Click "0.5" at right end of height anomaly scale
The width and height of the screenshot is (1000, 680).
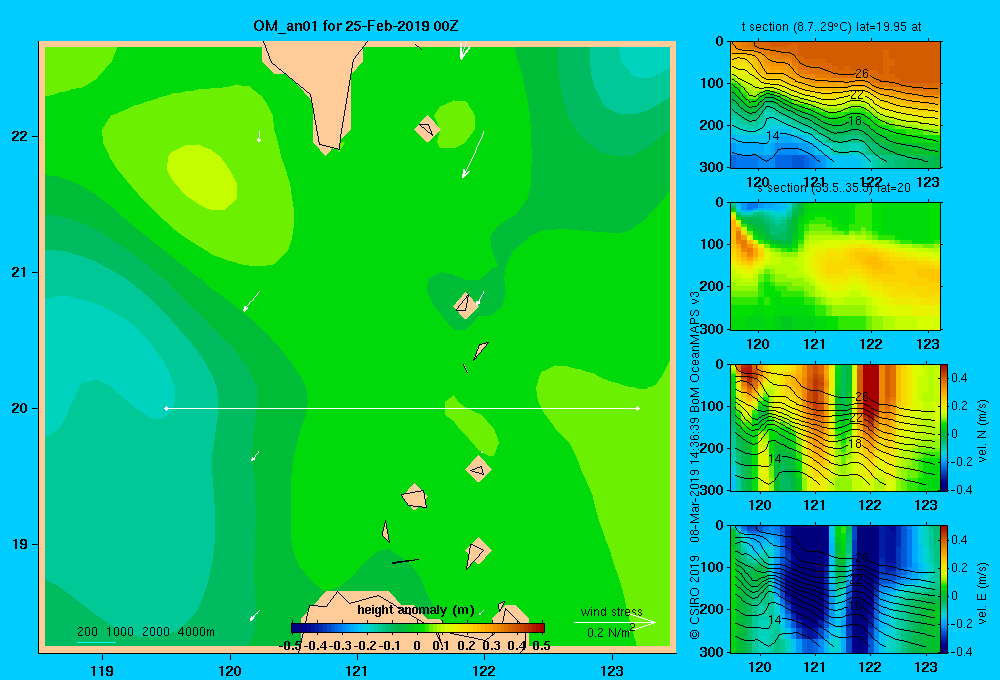[x=541, y=646]
